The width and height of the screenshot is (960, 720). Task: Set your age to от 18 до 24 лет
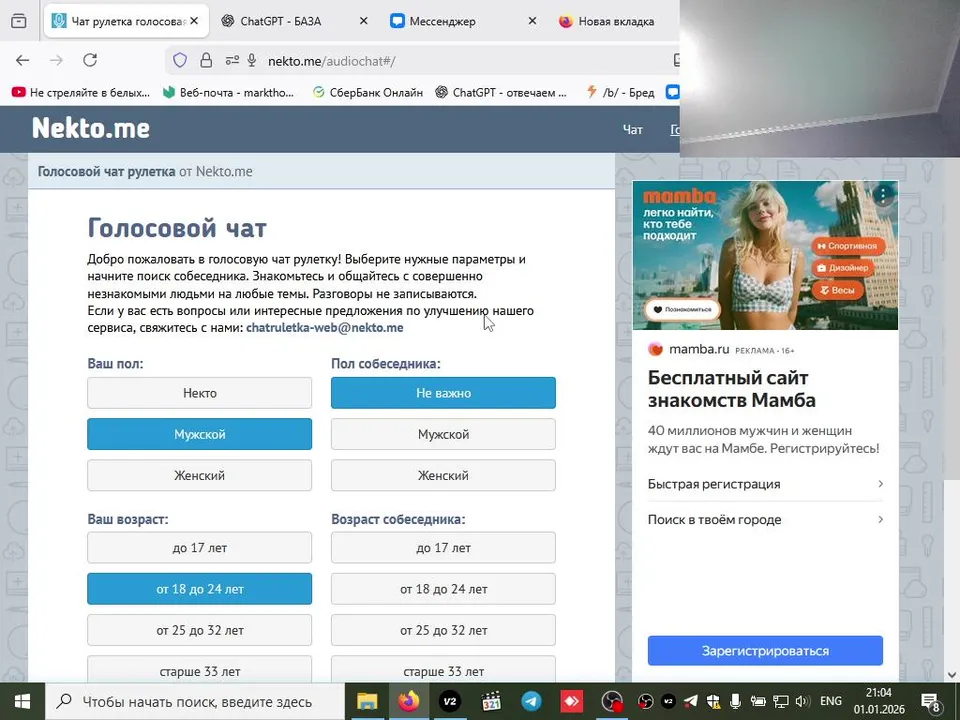pos(200,589)
